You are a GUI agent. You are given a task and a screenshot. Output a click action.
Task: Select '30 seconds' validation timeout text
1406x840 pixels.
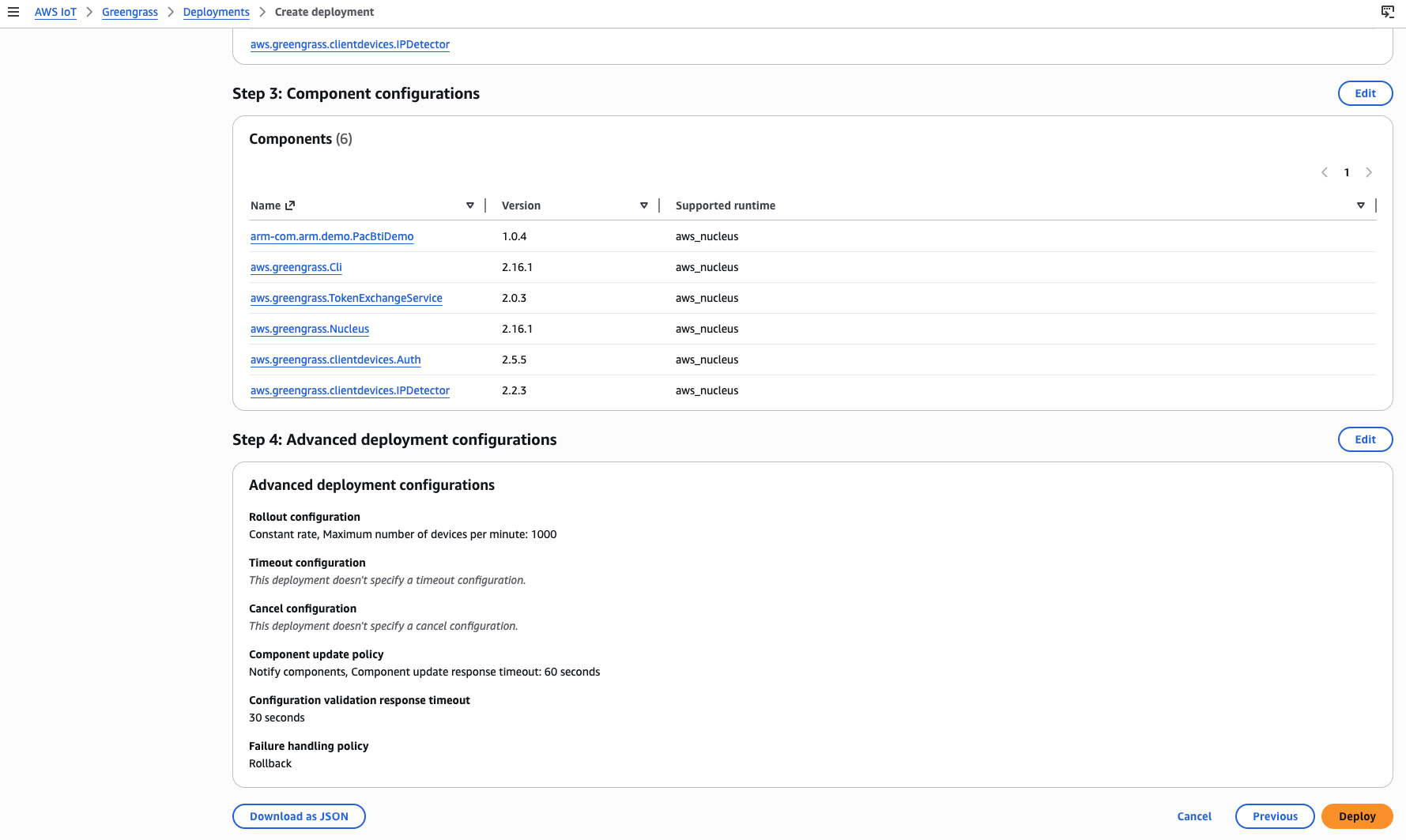pyautogui.click(x=277, y=718)
